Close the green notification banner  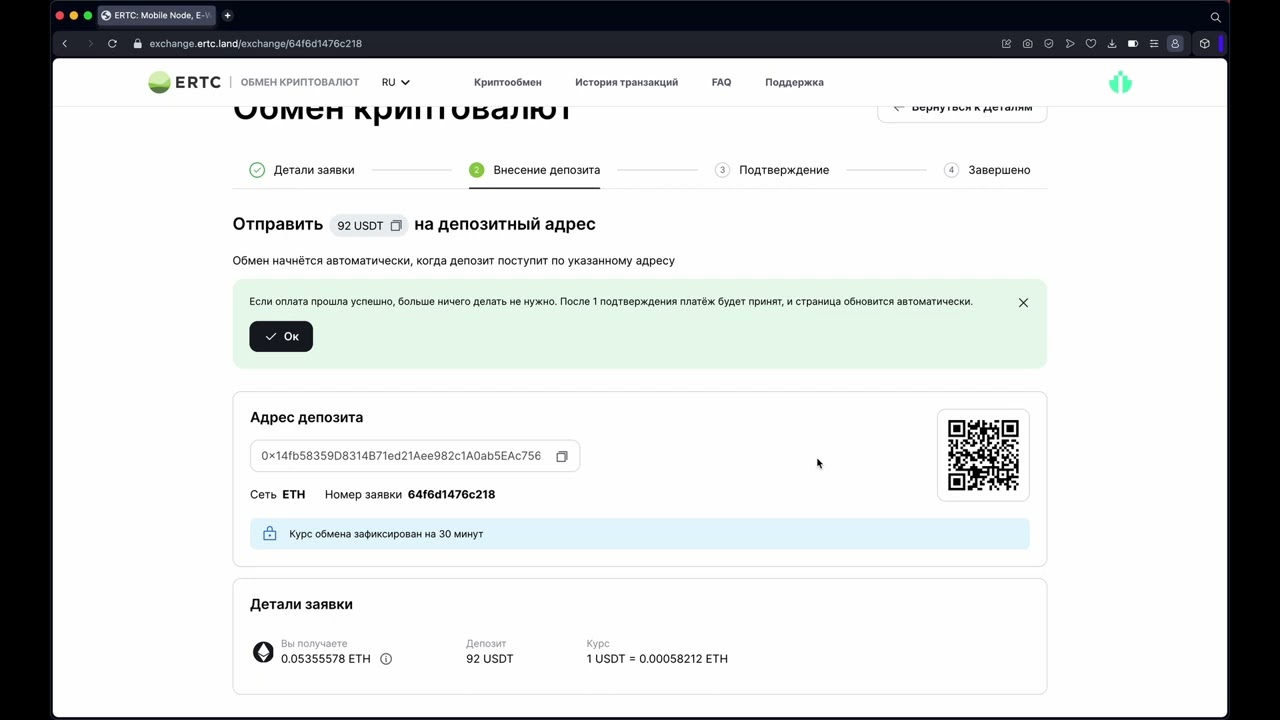pos(1023,302)
